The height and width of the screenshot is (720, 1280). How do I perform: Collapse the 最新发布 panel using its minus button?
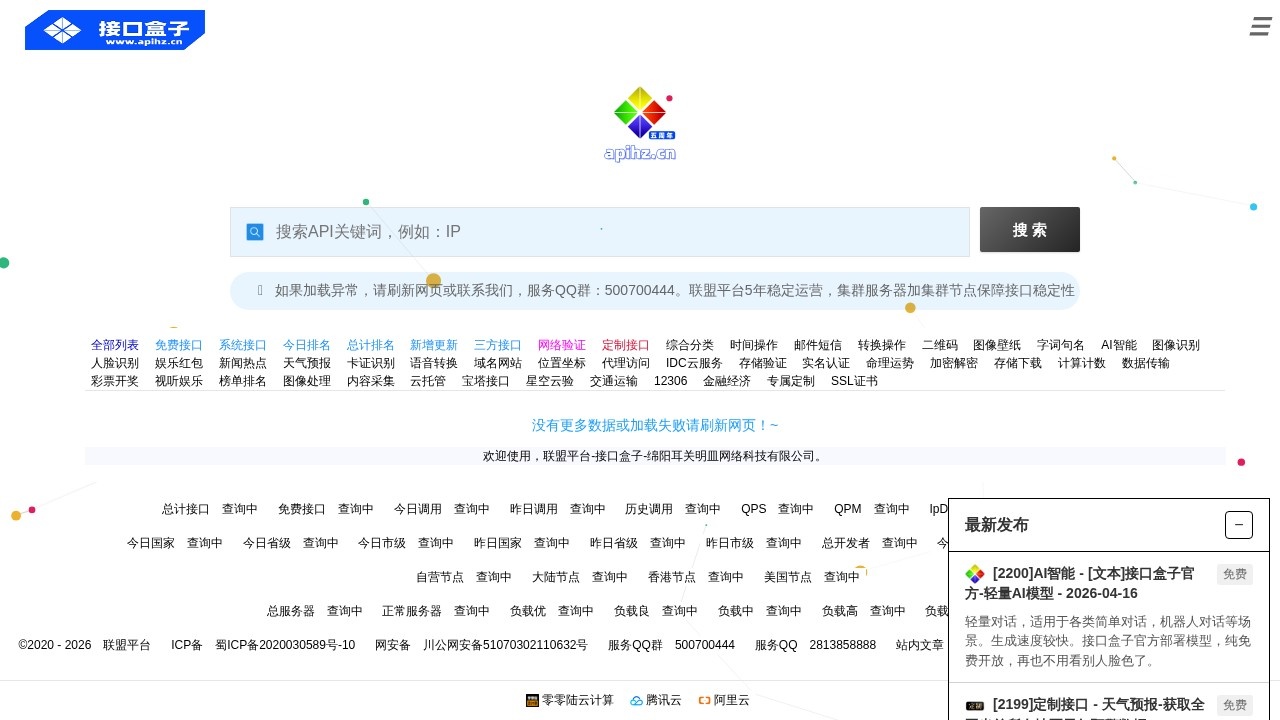tap(1239, 524)
